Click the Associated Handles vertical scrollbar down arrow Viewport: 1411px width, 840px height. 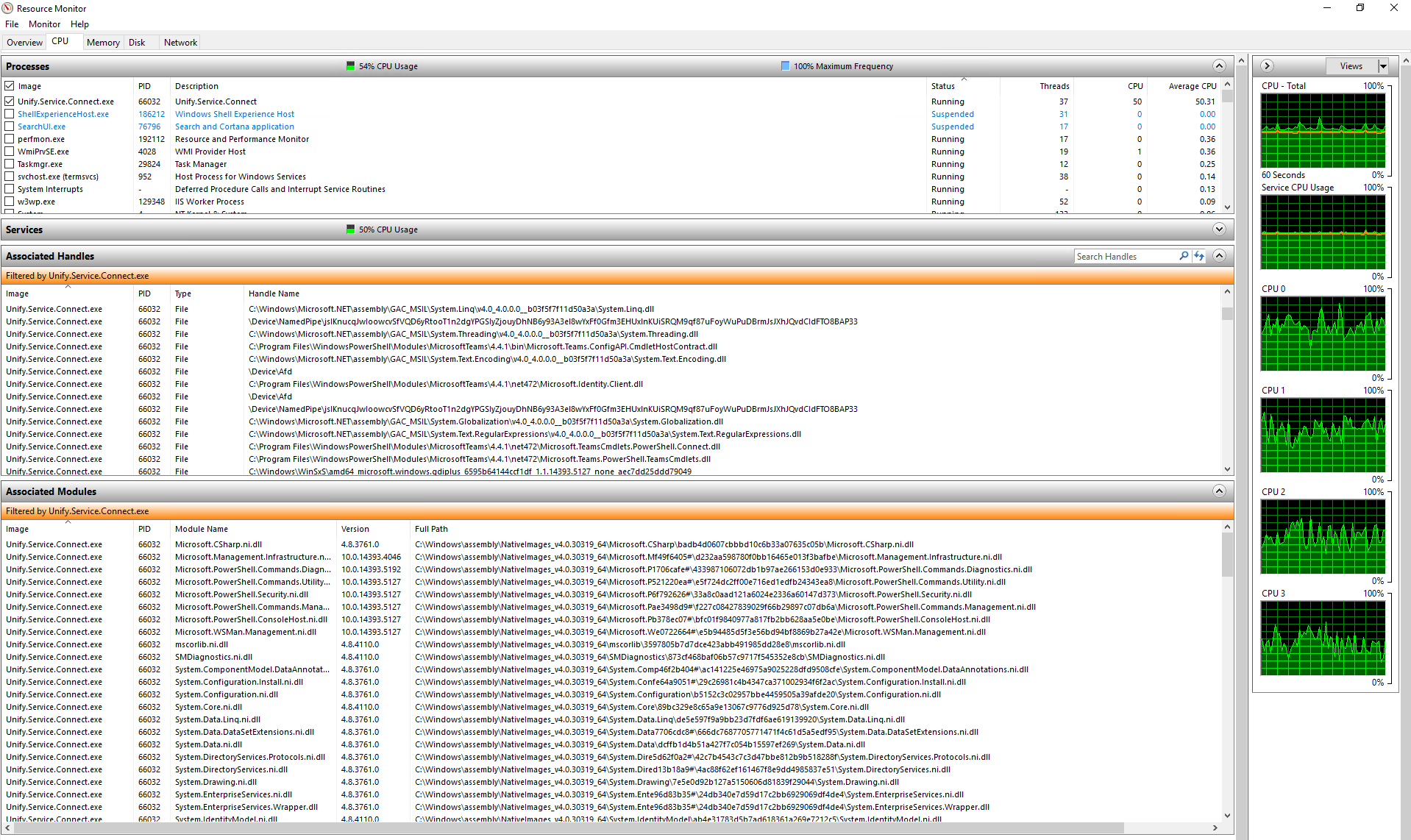pos(1227,469)
